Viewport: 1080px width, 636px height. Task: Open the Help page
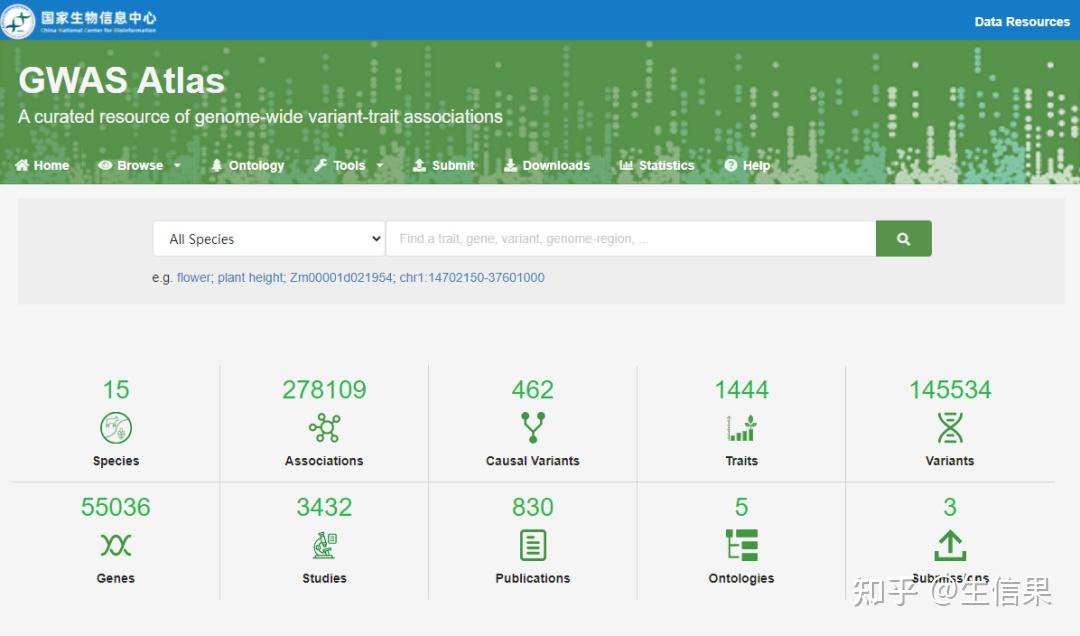tap(747, 165)
